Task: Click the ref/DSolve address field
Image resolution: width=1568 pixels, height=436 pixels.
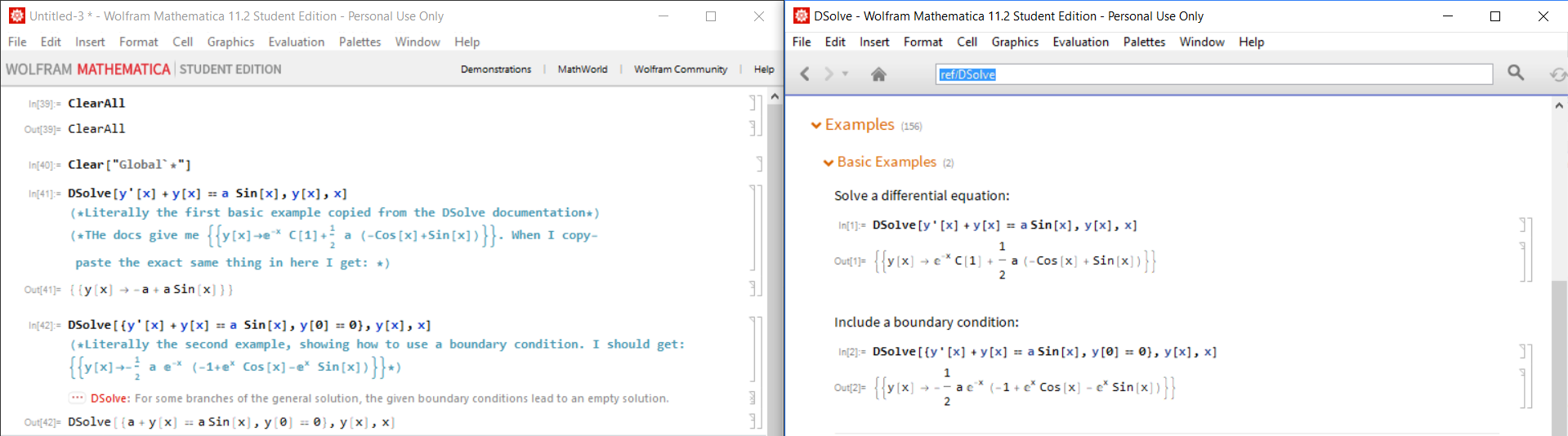Action: pos(1213,74)
